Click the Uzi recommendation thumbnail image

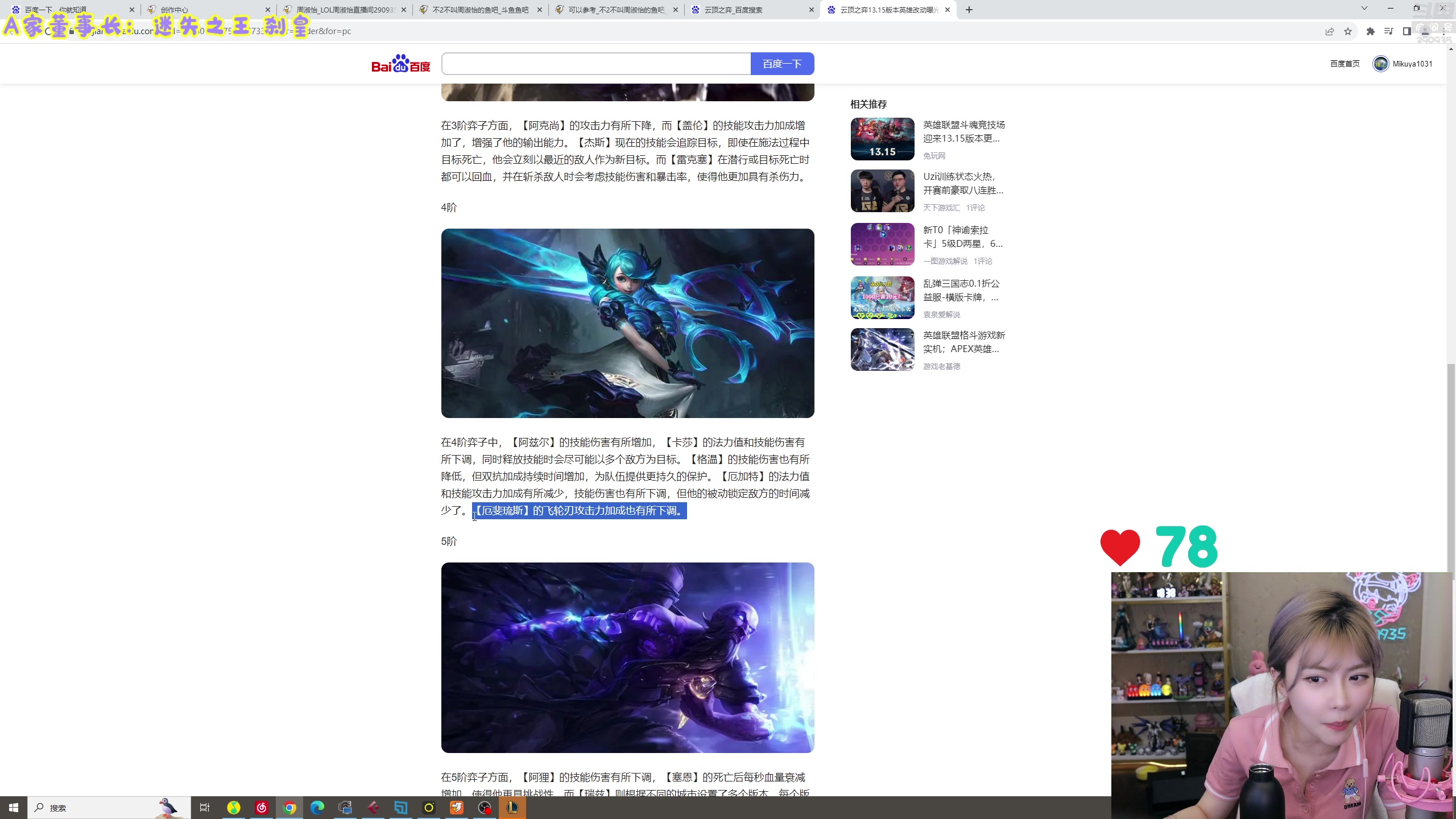pos(882,191)
